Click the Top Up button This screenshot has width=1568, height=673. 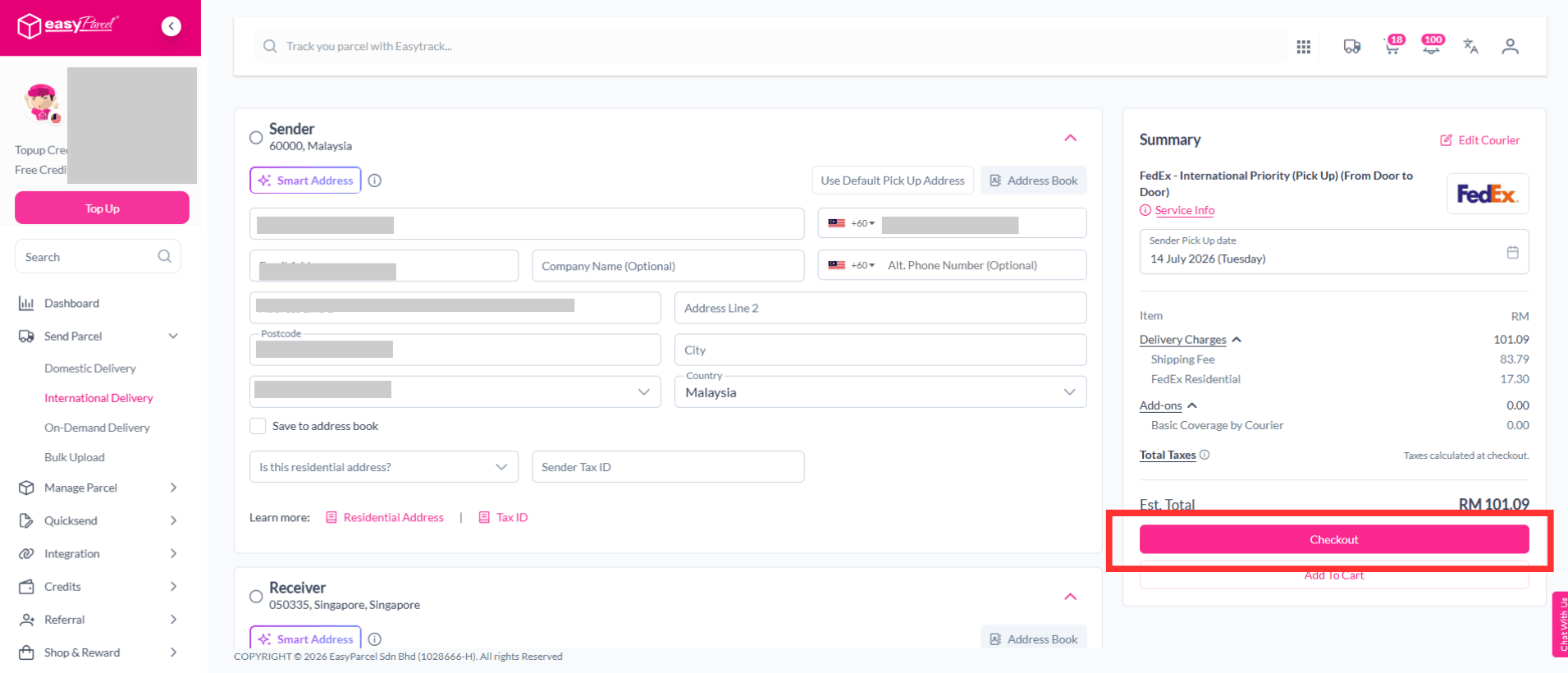click(x=102, y=208)
